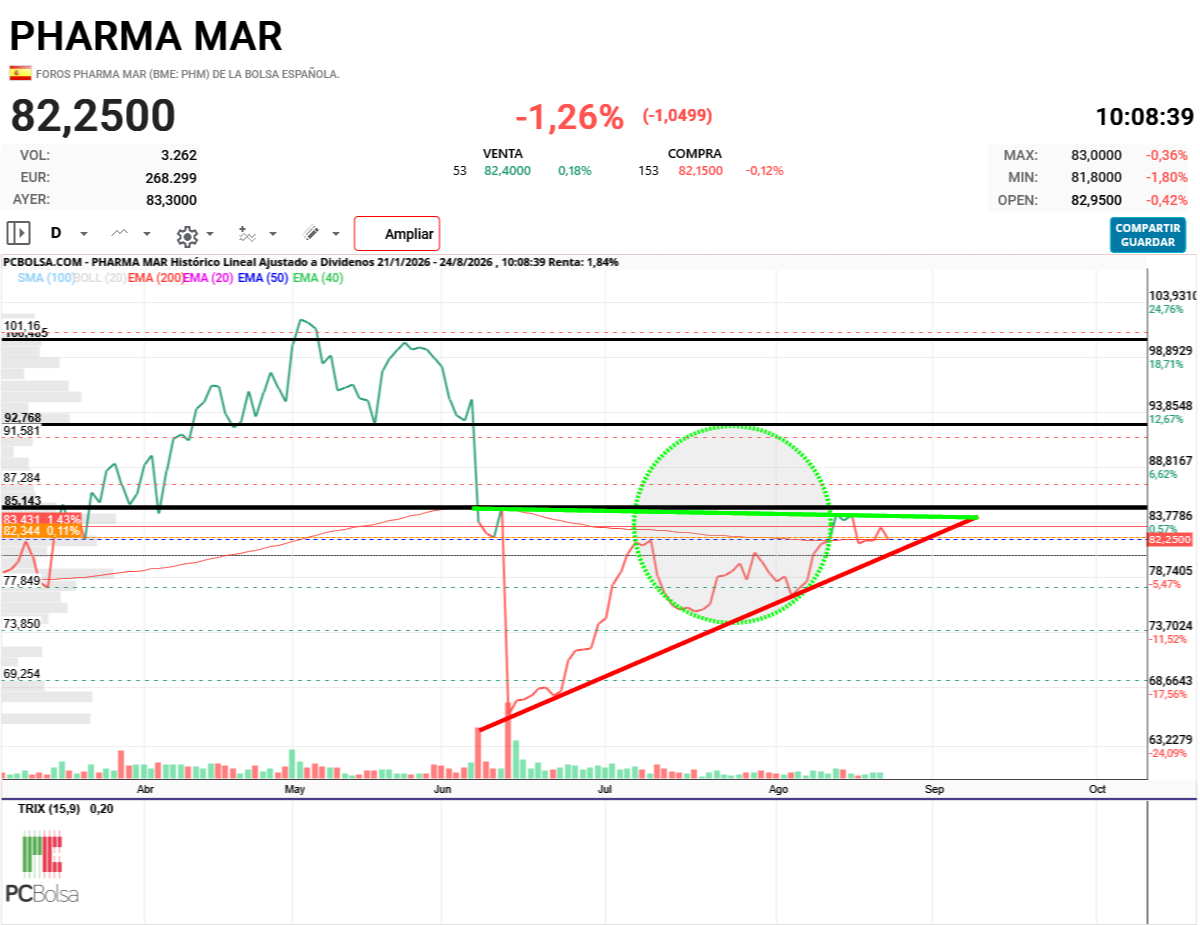Expand the timeframe dropdown arrow
Viewport: 1200px width, 925px height.
coord(84,234)
